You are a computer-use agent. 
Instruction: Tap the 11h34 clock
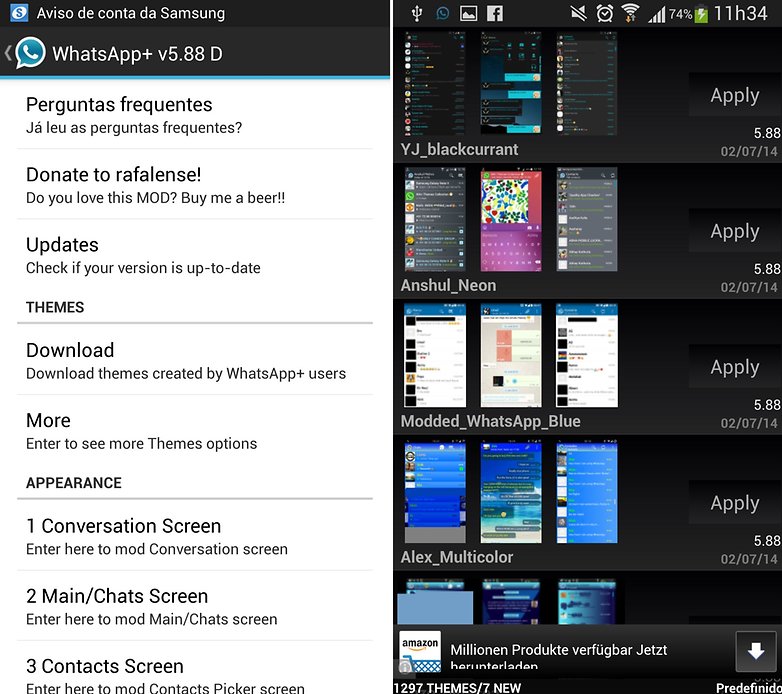point(741,13)
